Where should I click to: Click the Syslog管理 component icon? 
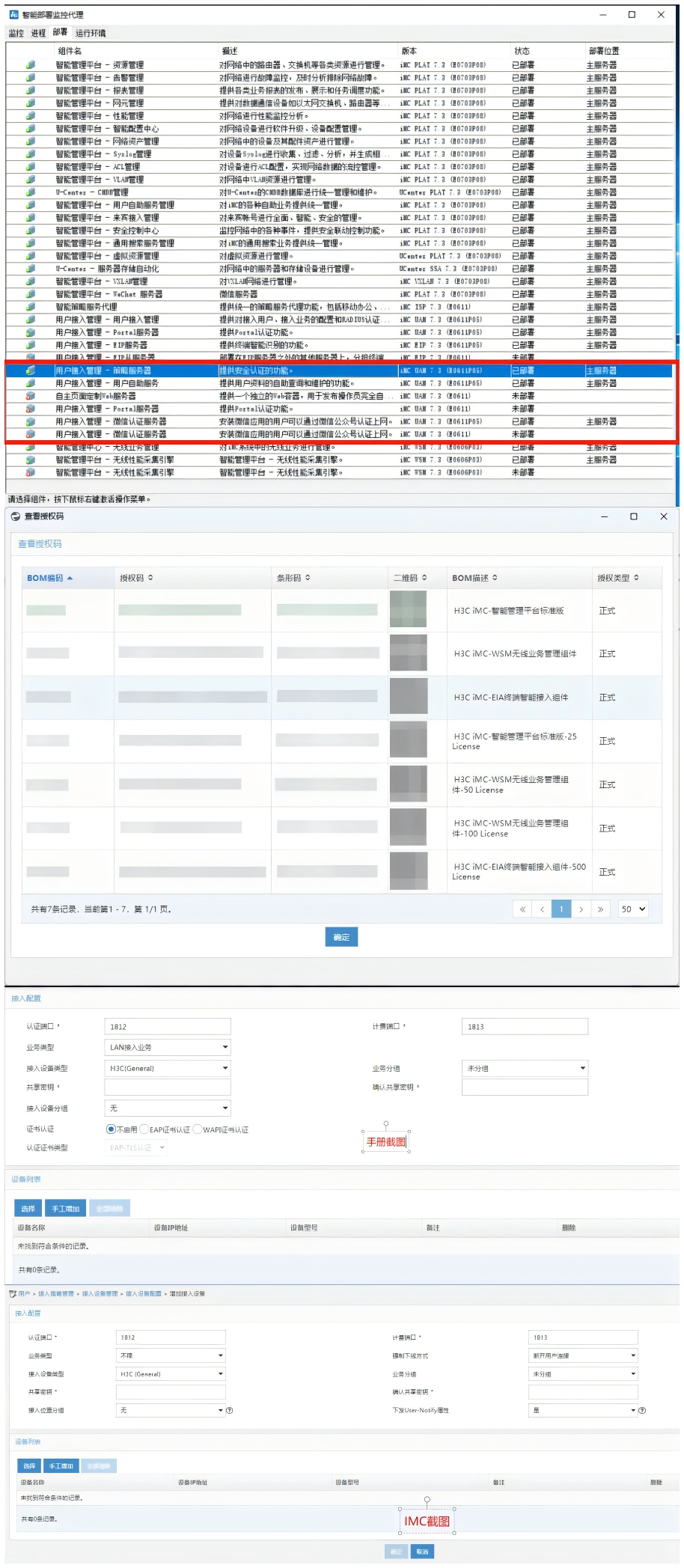[x=31, y=154]
